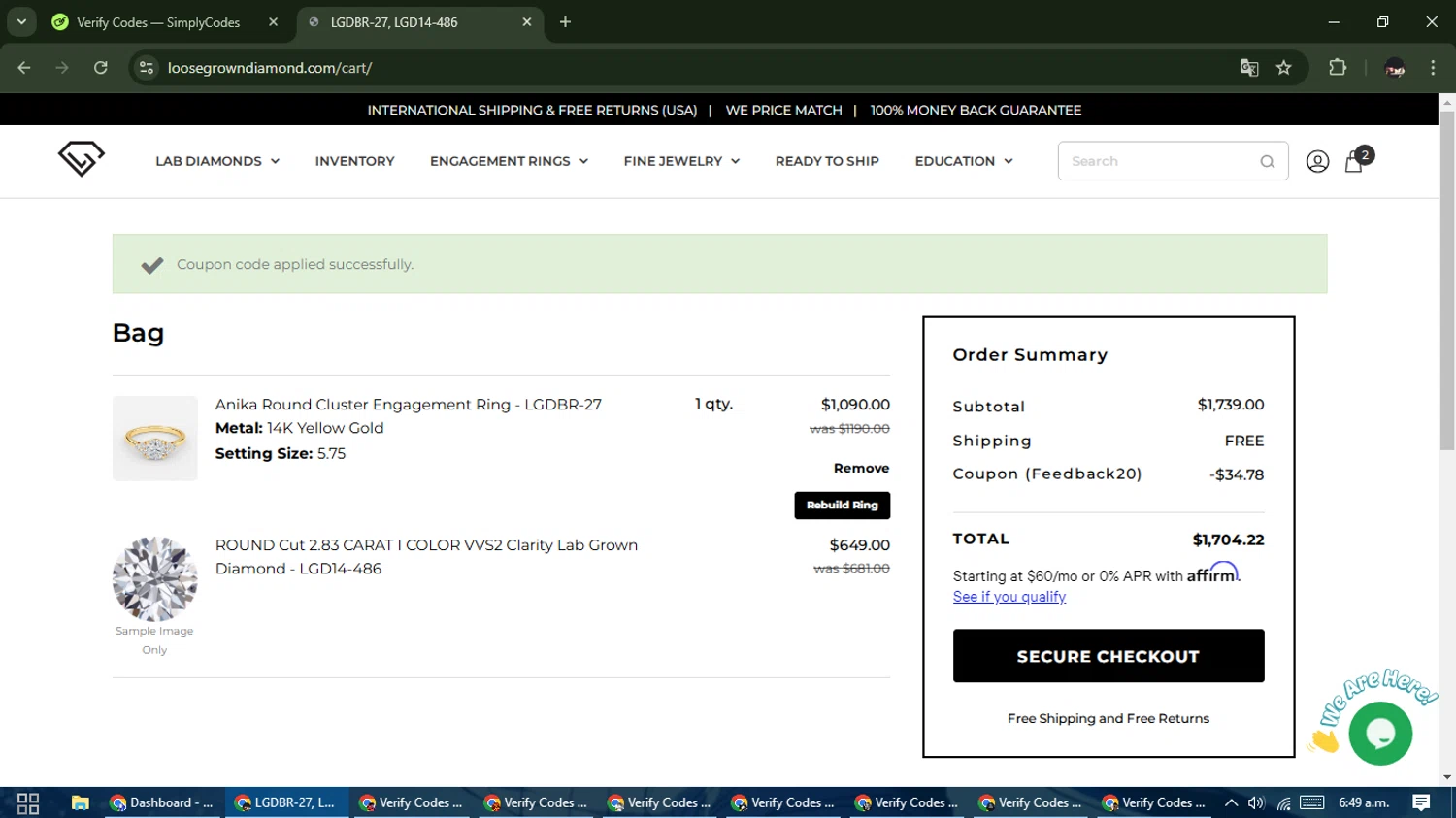1456x818 pixels.
Task: Remove the Anika ring from the bag
Action: (861, 468)
